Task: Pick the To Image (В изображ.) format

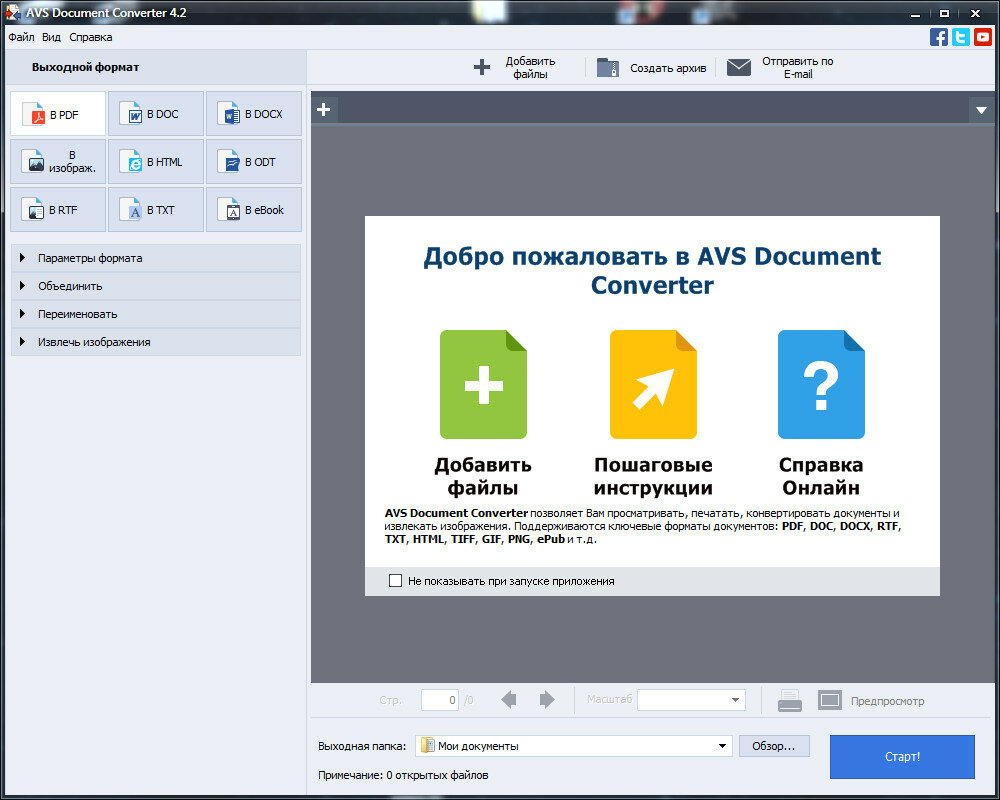Action: click(x=58, y=161)
